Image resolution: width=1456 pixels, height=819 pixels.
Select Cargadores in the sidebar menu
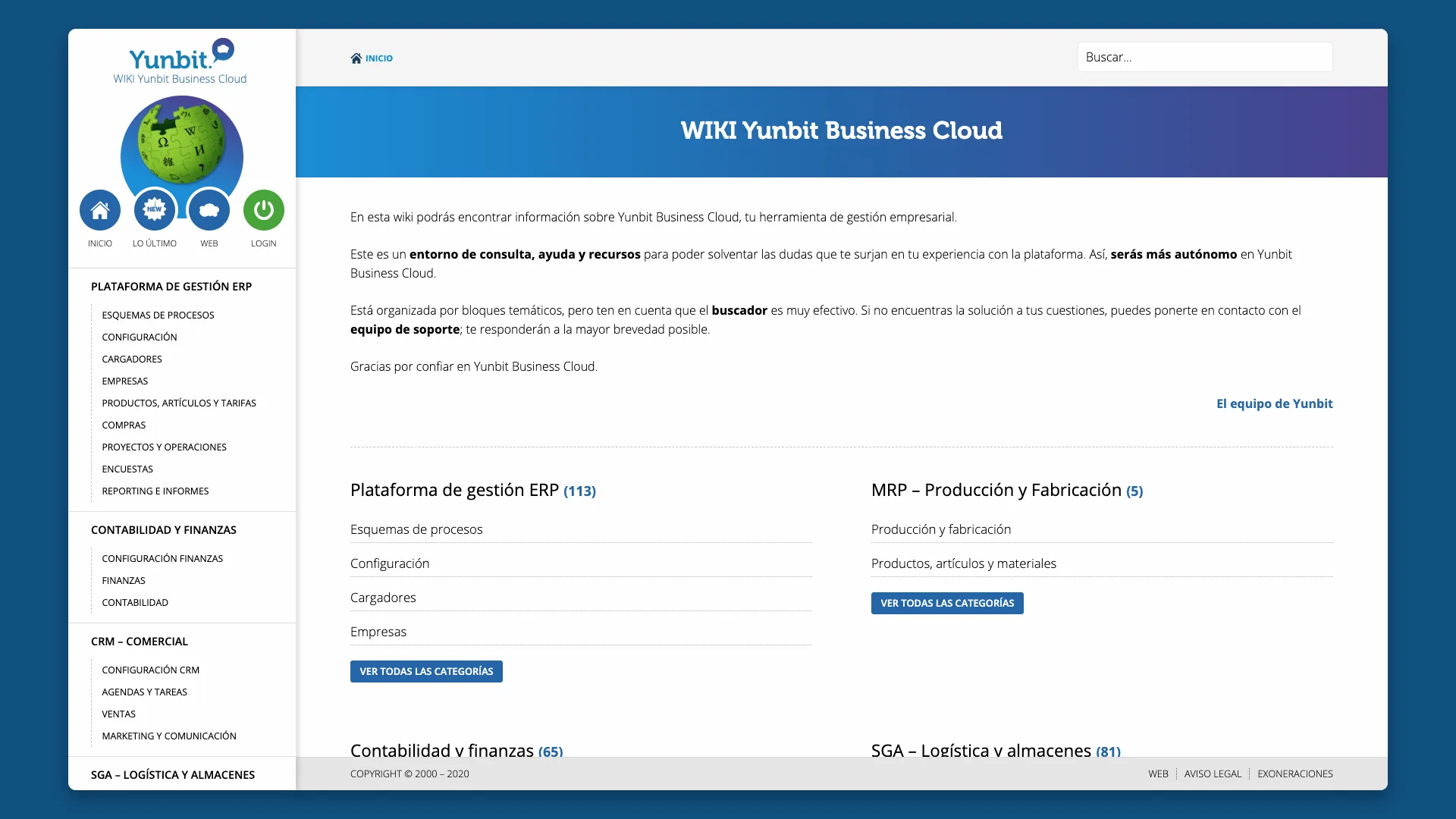click(132, 359)
